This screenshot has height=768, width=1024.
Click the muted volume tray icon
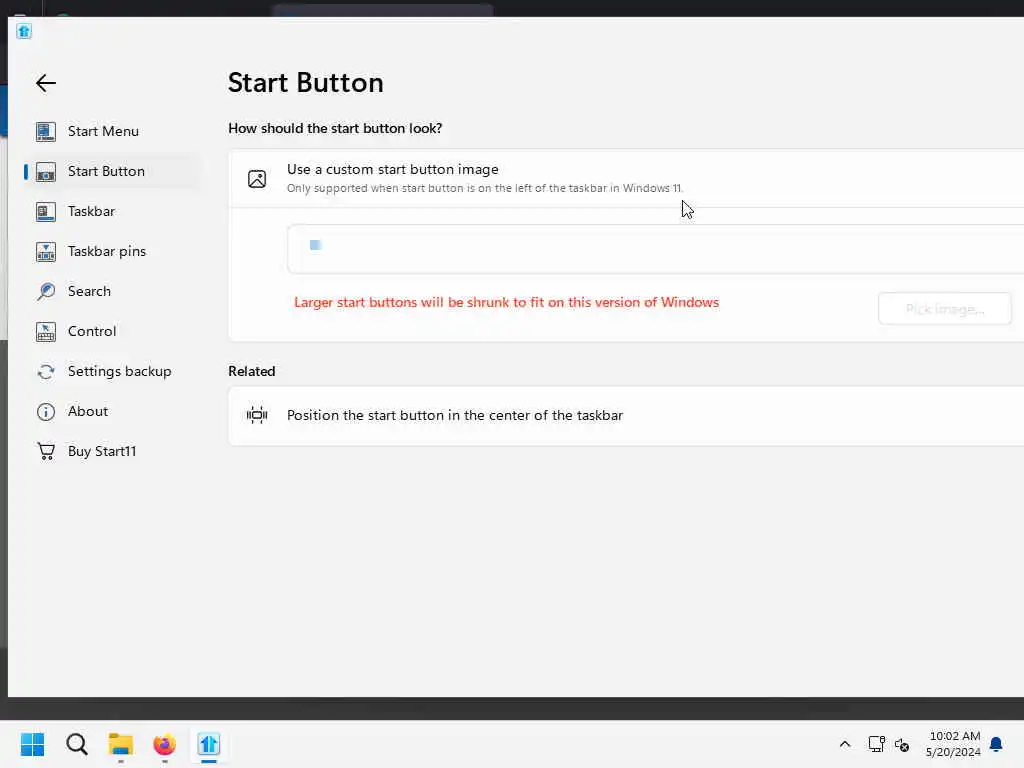pos(902,744)
